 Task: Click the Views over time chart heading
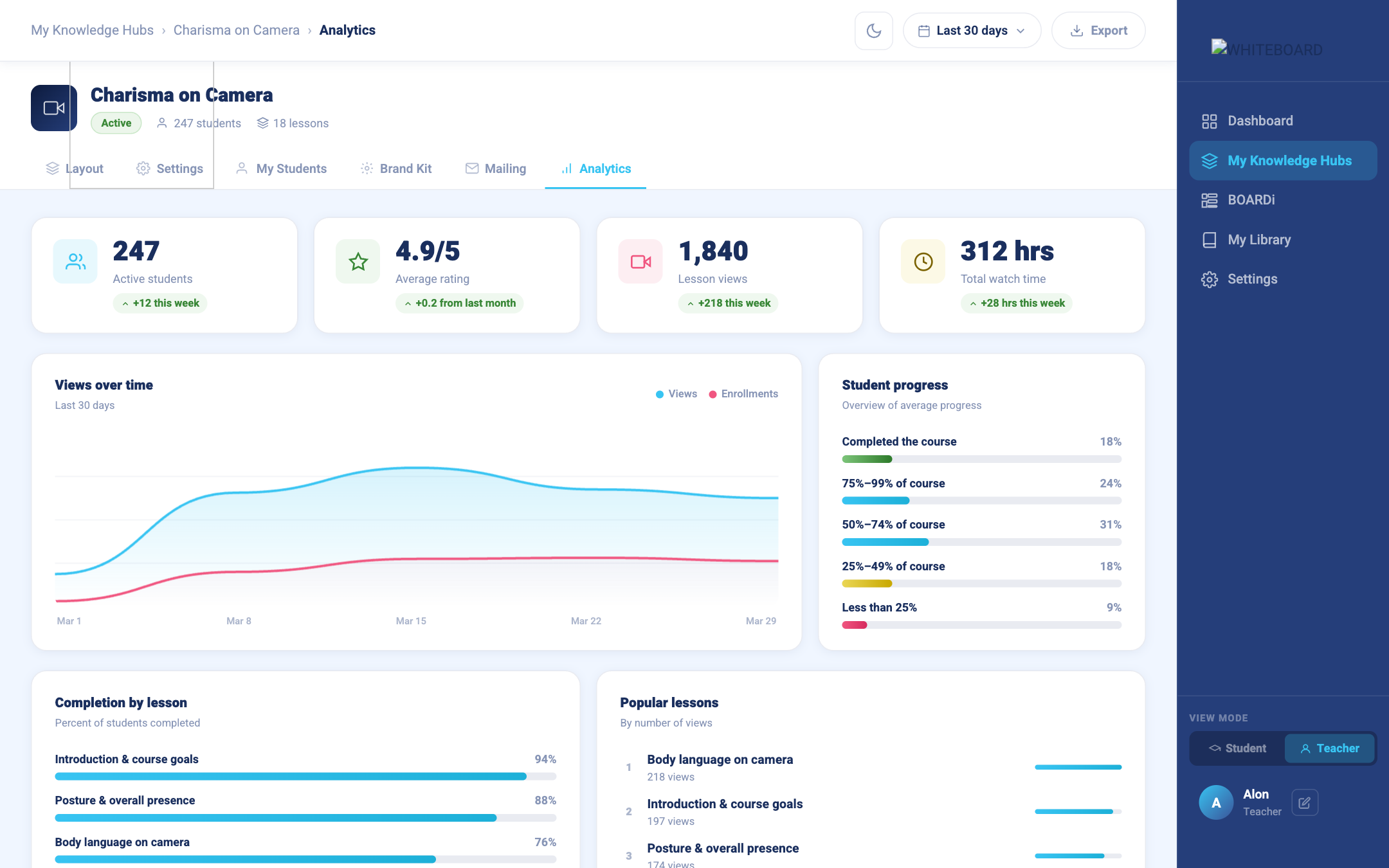pos(104,385)
